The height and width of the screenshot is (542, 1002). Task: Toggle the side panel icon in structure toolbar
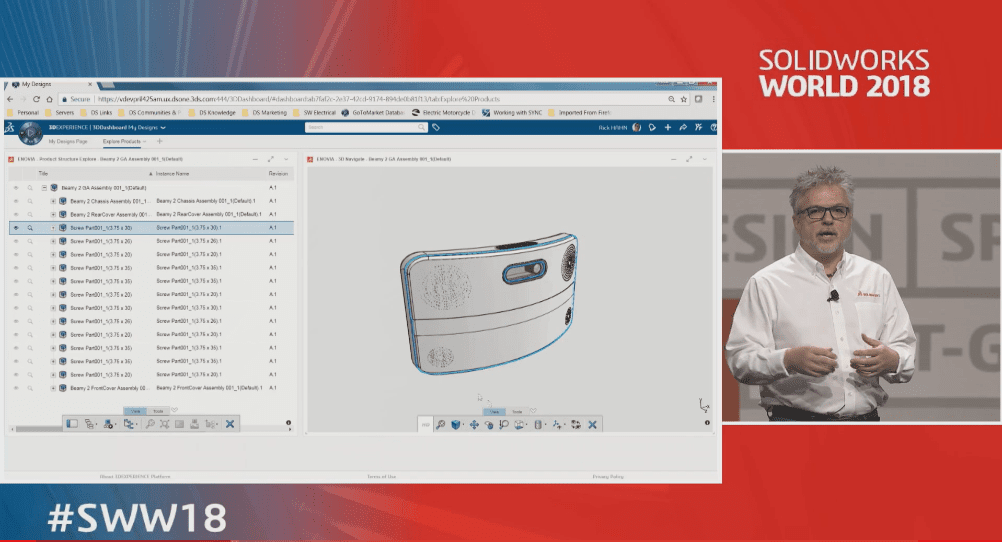pyautogui.click(x=72, y=424)
